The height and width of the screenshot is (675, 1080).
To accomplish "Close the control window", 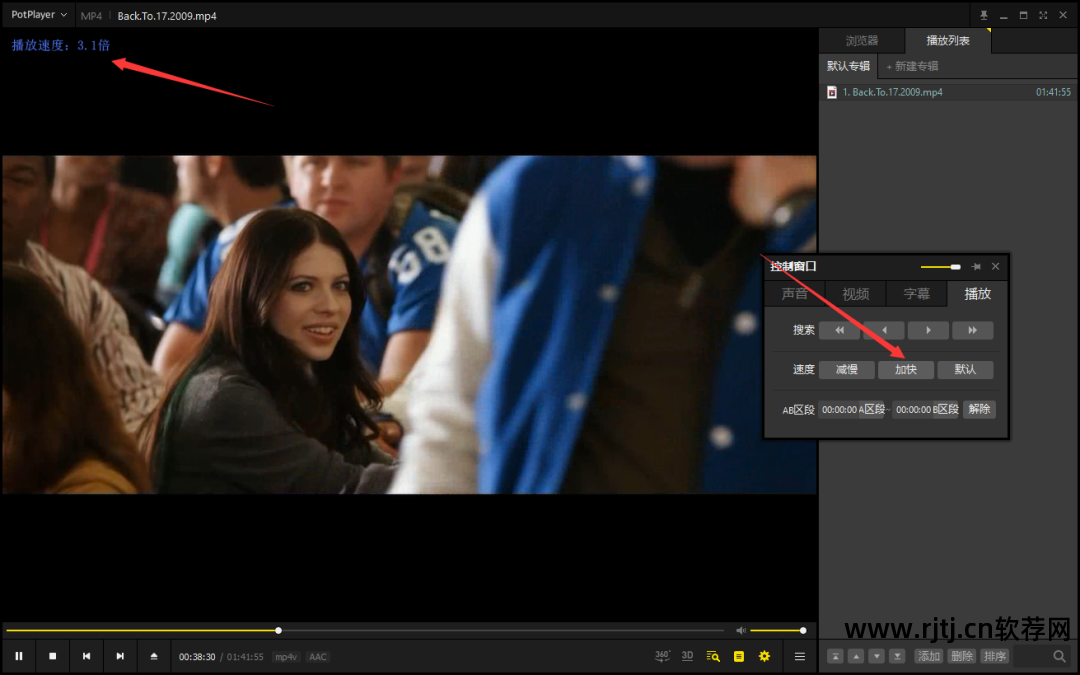I will coord(995,267).
